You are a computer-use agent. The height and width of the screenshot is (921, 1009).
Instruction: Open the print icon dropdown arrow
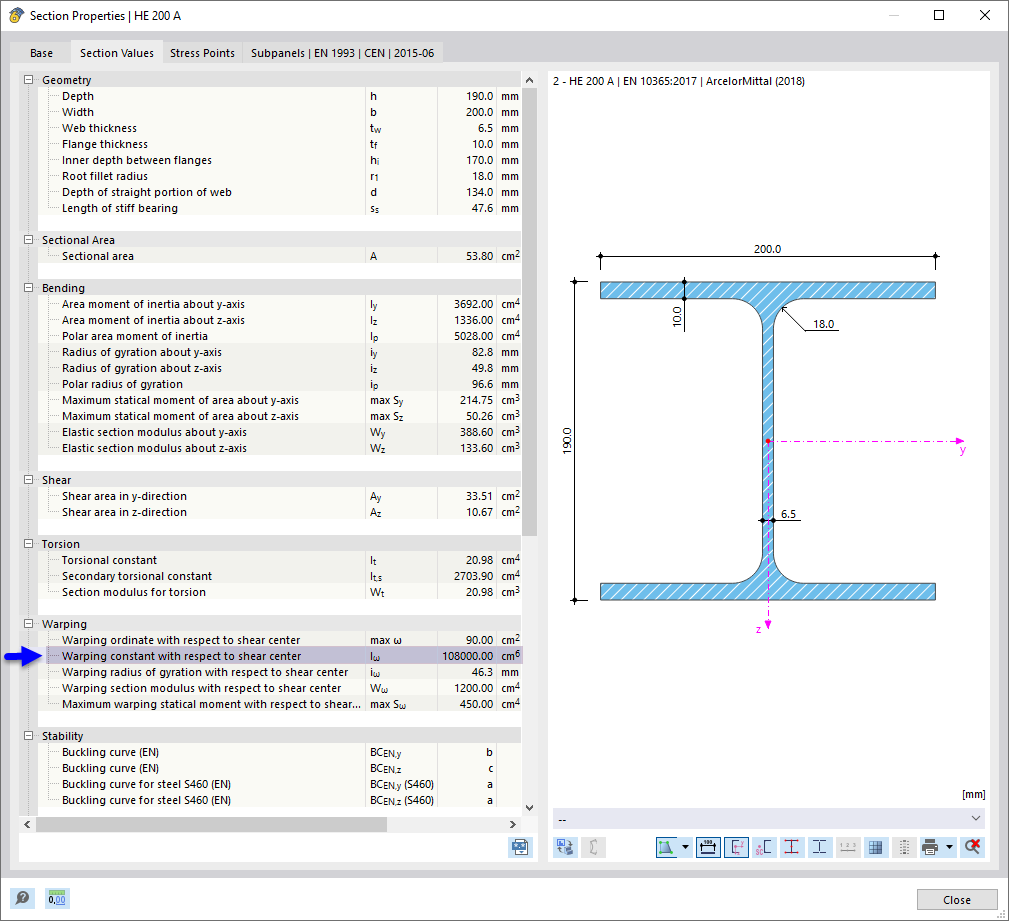(x=947, y=847)
